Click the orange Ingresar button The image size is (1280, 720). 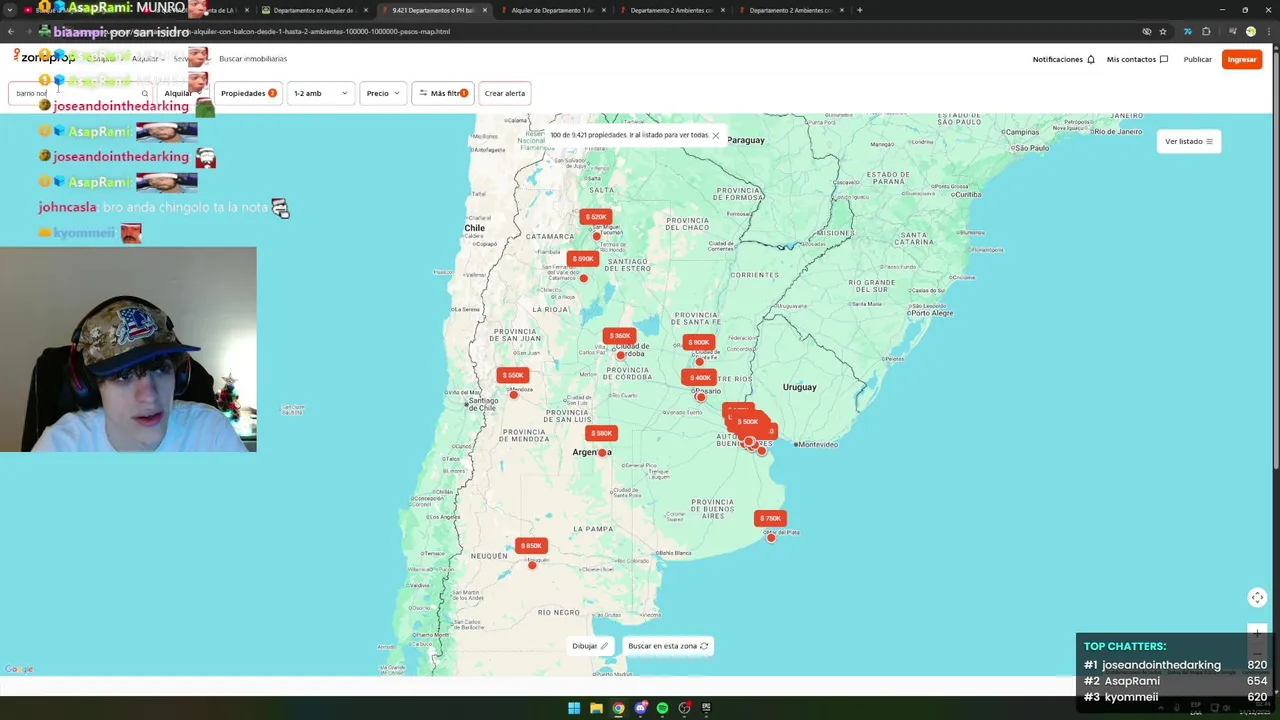(x=1242, y=59)
